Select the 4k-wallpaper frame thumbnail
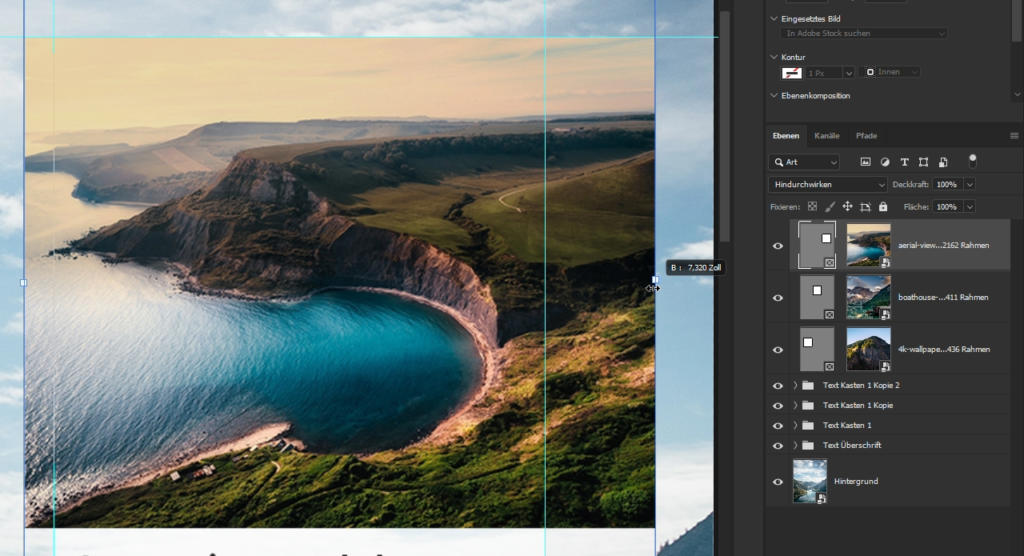Viewport: 1024px width, 556px height. (x=817, y=350)
